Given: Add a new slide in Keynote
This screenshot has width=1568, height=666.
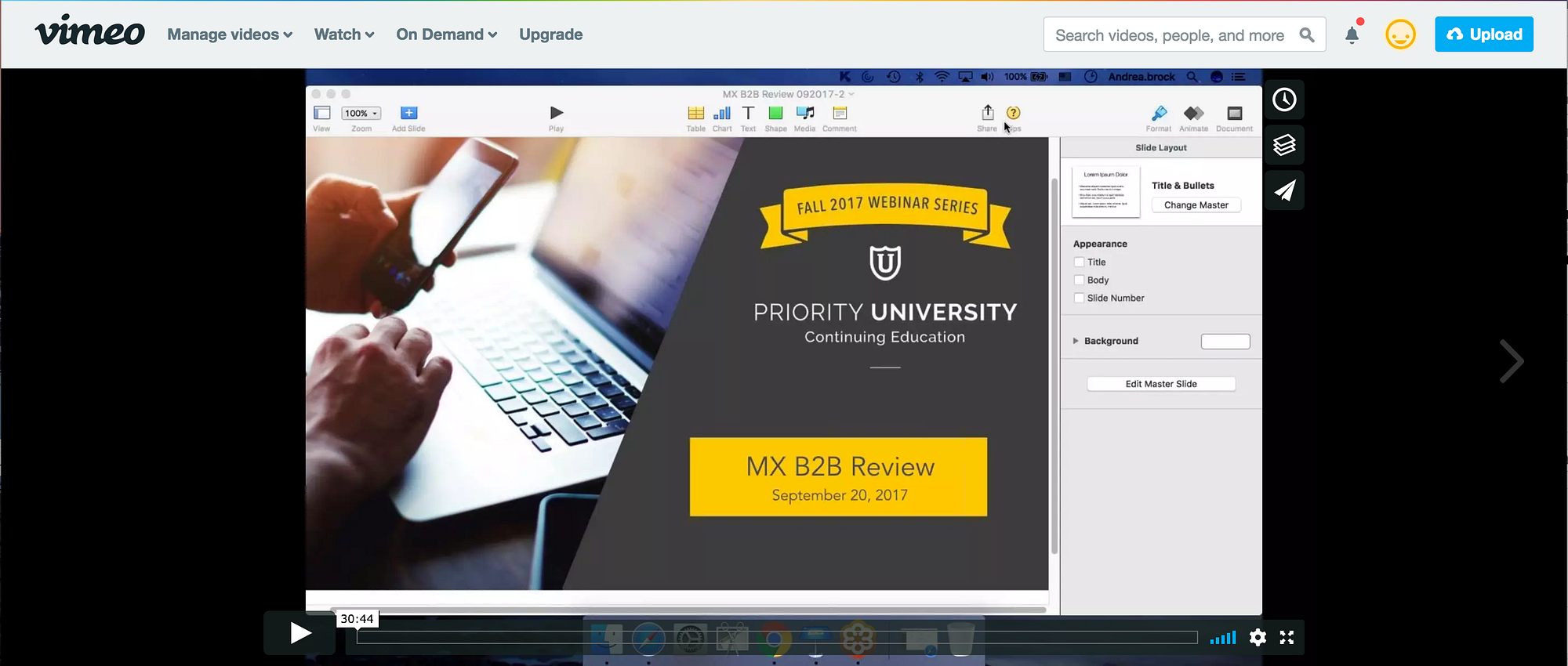Looking at the screenshot, I should coord(408,118).
